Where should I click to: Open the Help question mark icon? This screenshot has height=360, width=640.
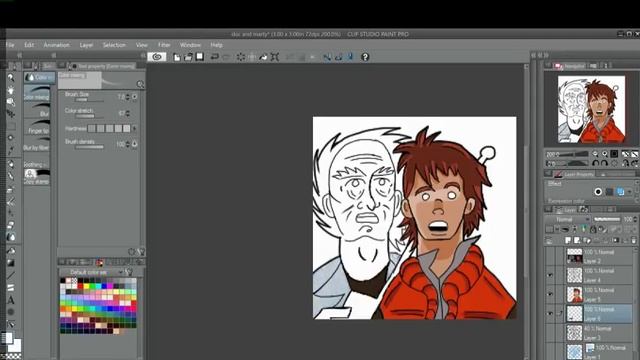[x=365, y=57]
